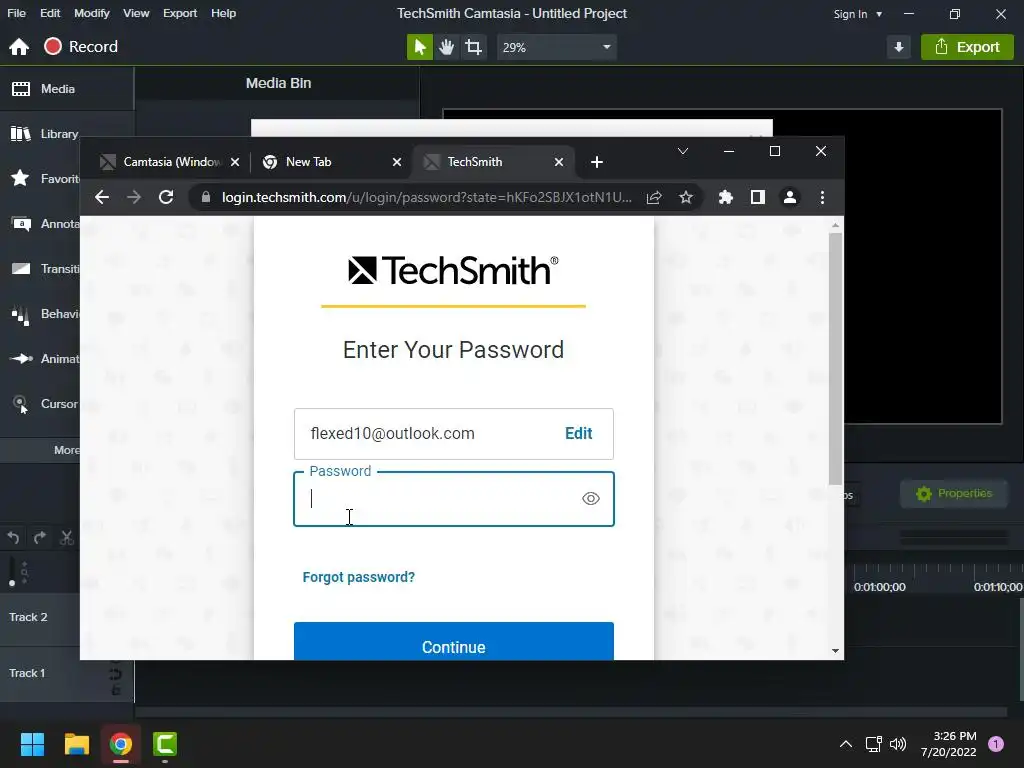
Task: Activate the Pan hand tool
Action: 447,47
